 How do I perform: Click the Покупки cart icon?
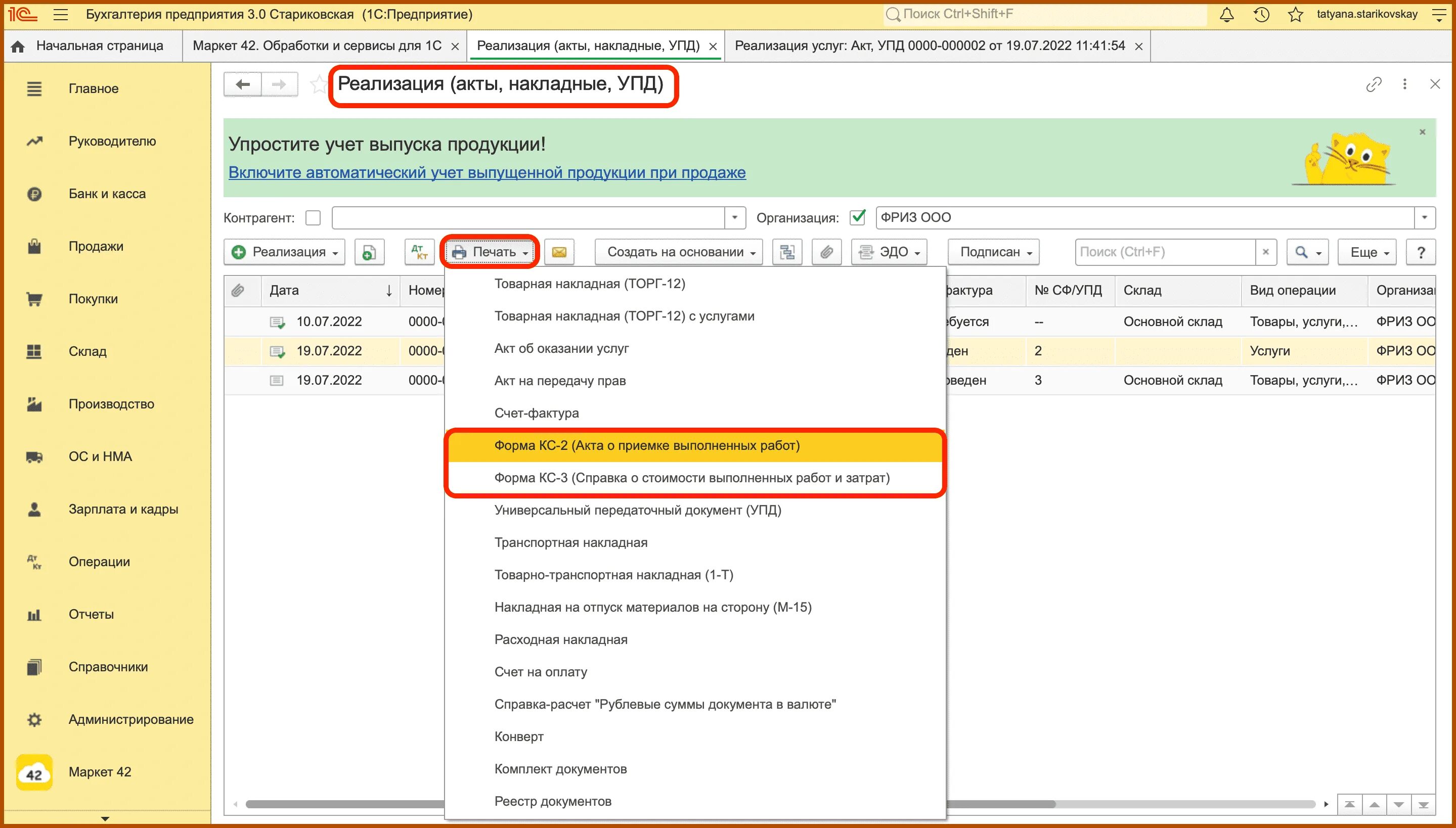tap(34, 299)
